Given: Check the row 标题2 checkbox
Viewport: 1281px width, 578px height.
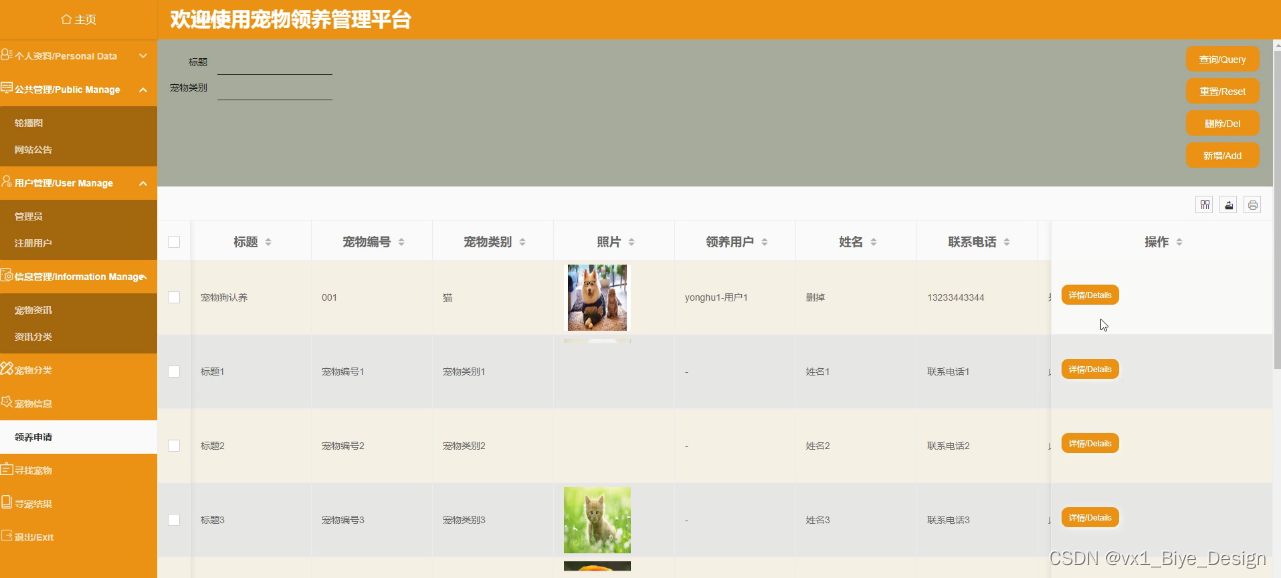Looking at the screenshot, I should pos(174,445).
